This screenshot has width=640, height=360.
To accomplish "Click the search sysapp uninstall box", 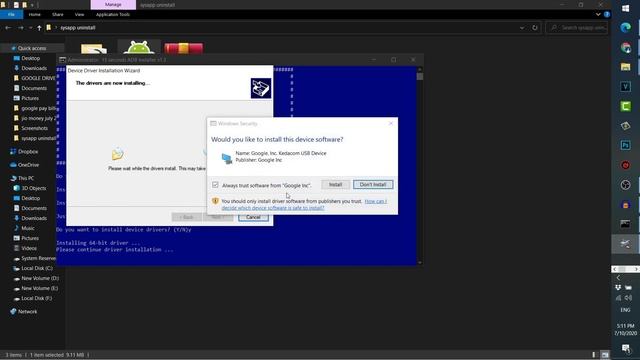I will pos(577,28).
